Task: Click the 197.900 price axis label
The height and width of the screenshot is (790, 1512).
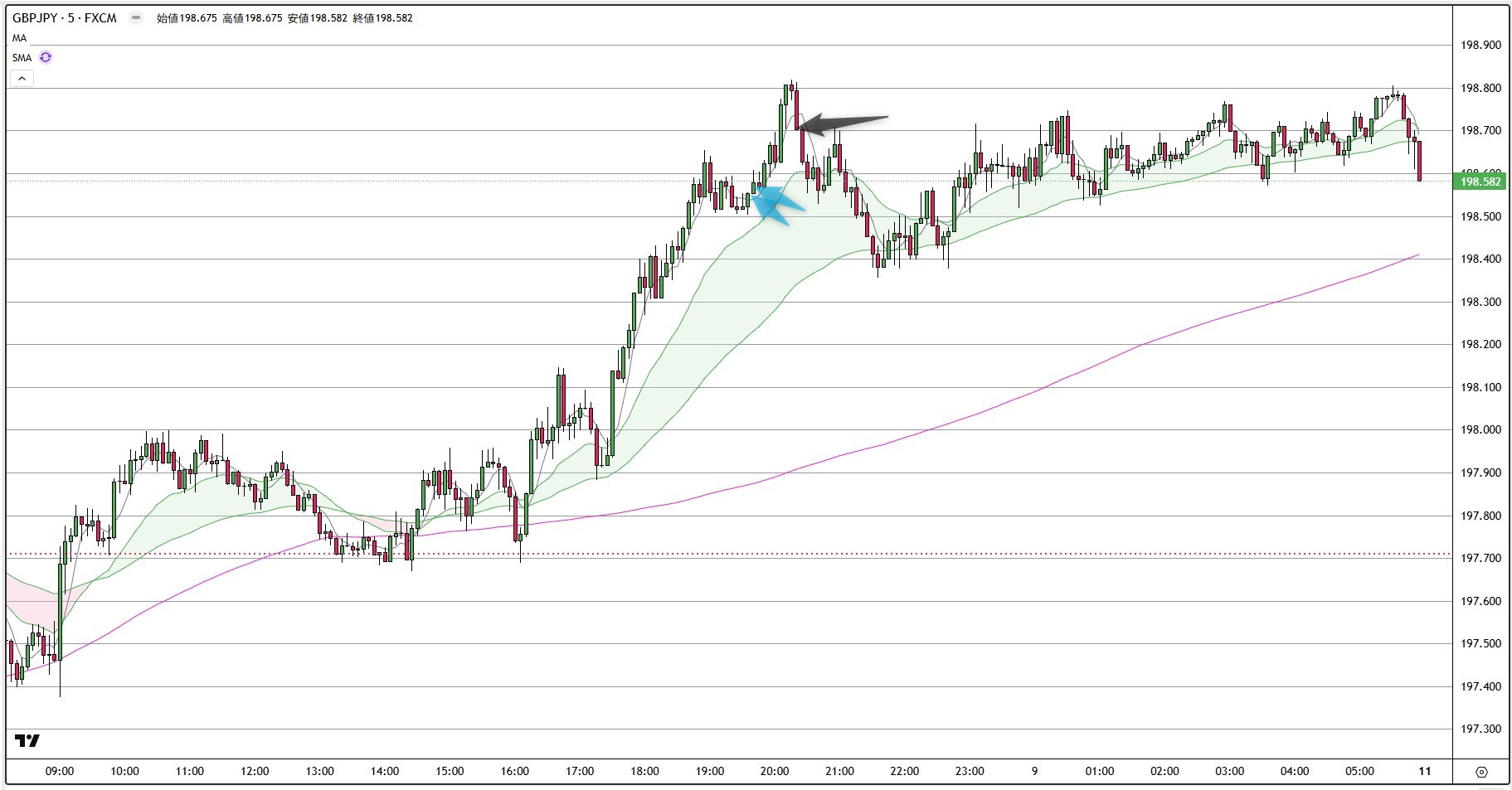Action: click(1480, 473)
